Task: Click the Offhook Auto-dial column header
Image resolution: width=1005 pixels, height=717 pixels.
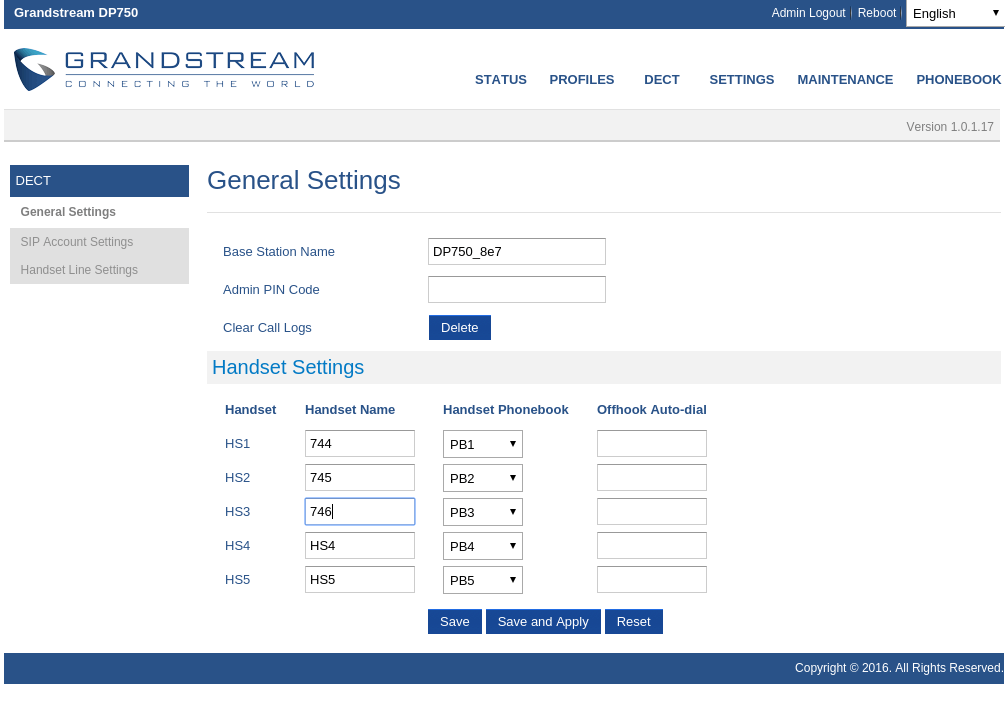Action: click(x=652, y=409)
